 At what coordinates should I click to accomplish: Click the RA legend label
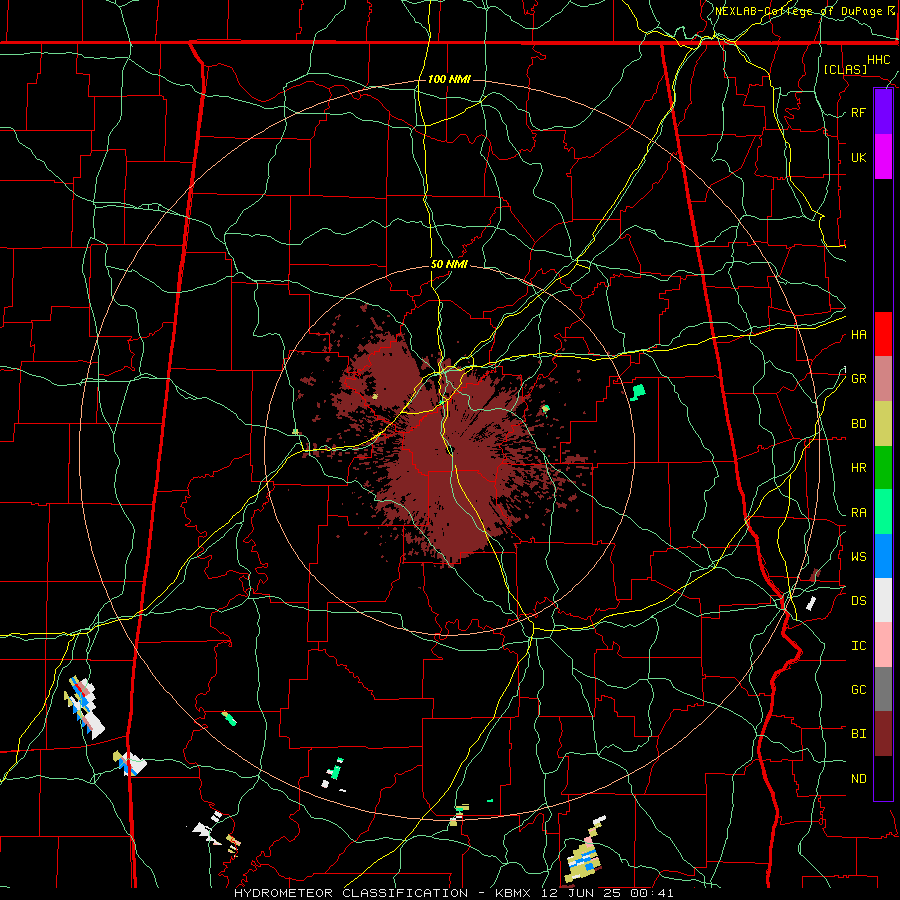click(859, 513)
